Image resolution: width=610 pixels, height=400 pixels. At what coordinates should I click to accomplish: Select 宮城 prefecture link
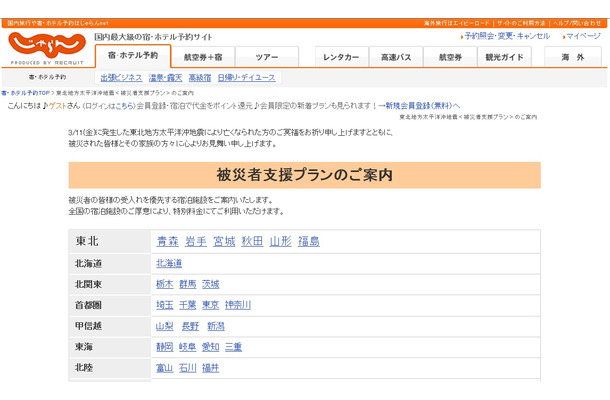[x=224, y=241]
